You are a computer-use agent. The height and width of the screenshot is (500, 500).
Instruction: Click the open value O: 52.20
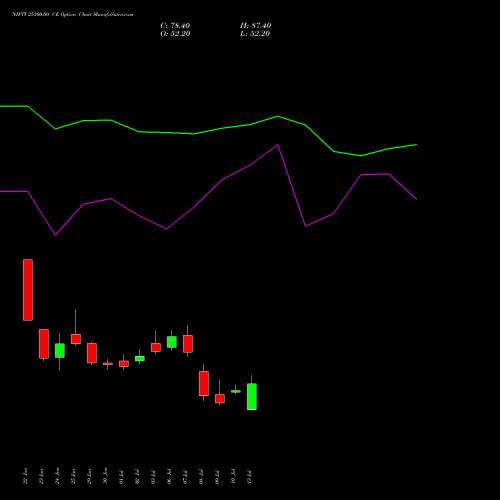175,34
